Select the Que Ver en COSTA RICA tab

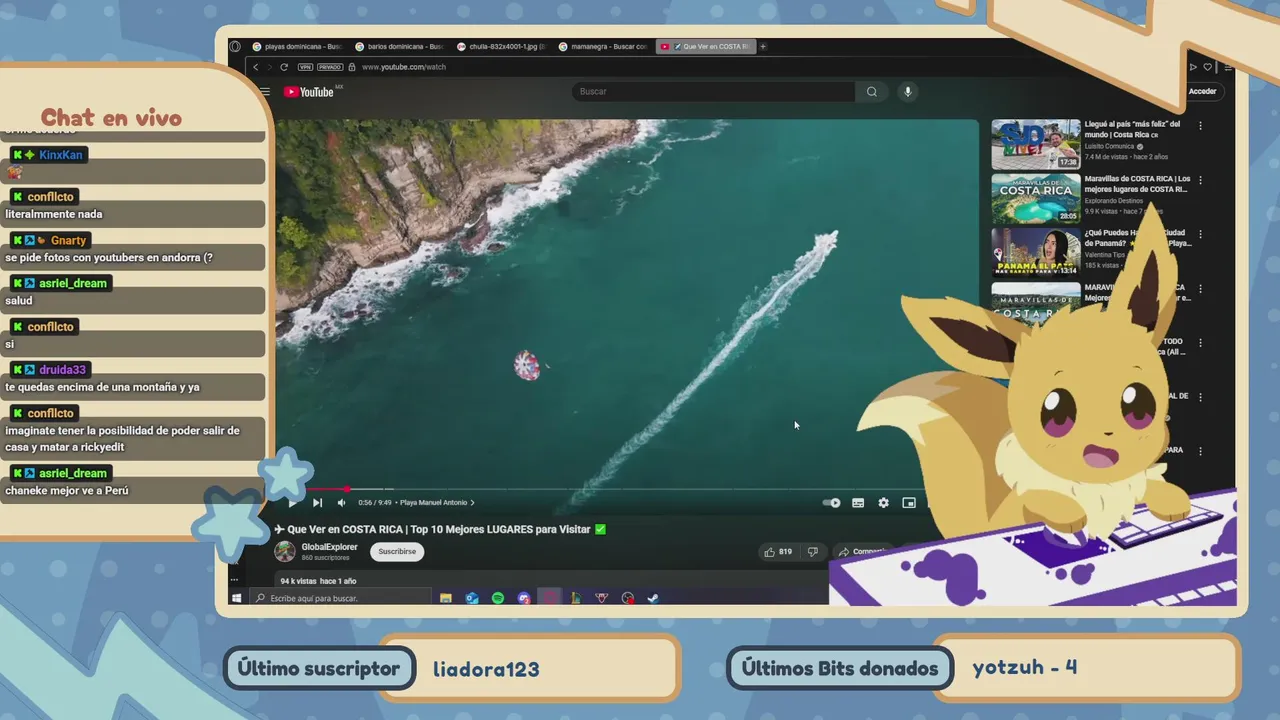(x=705, y=46)
